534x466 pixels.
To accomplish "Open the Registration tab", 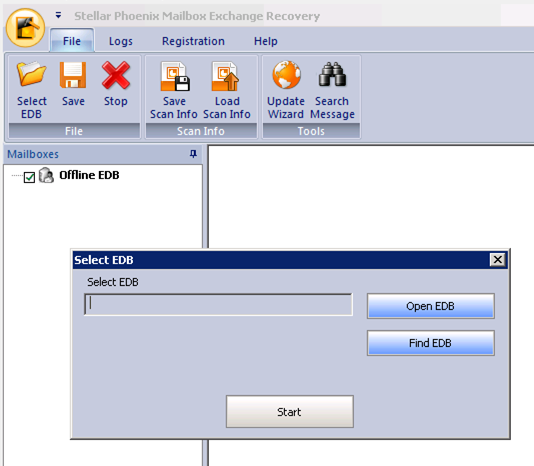I will pyautogui.click(x=193, y=41).
